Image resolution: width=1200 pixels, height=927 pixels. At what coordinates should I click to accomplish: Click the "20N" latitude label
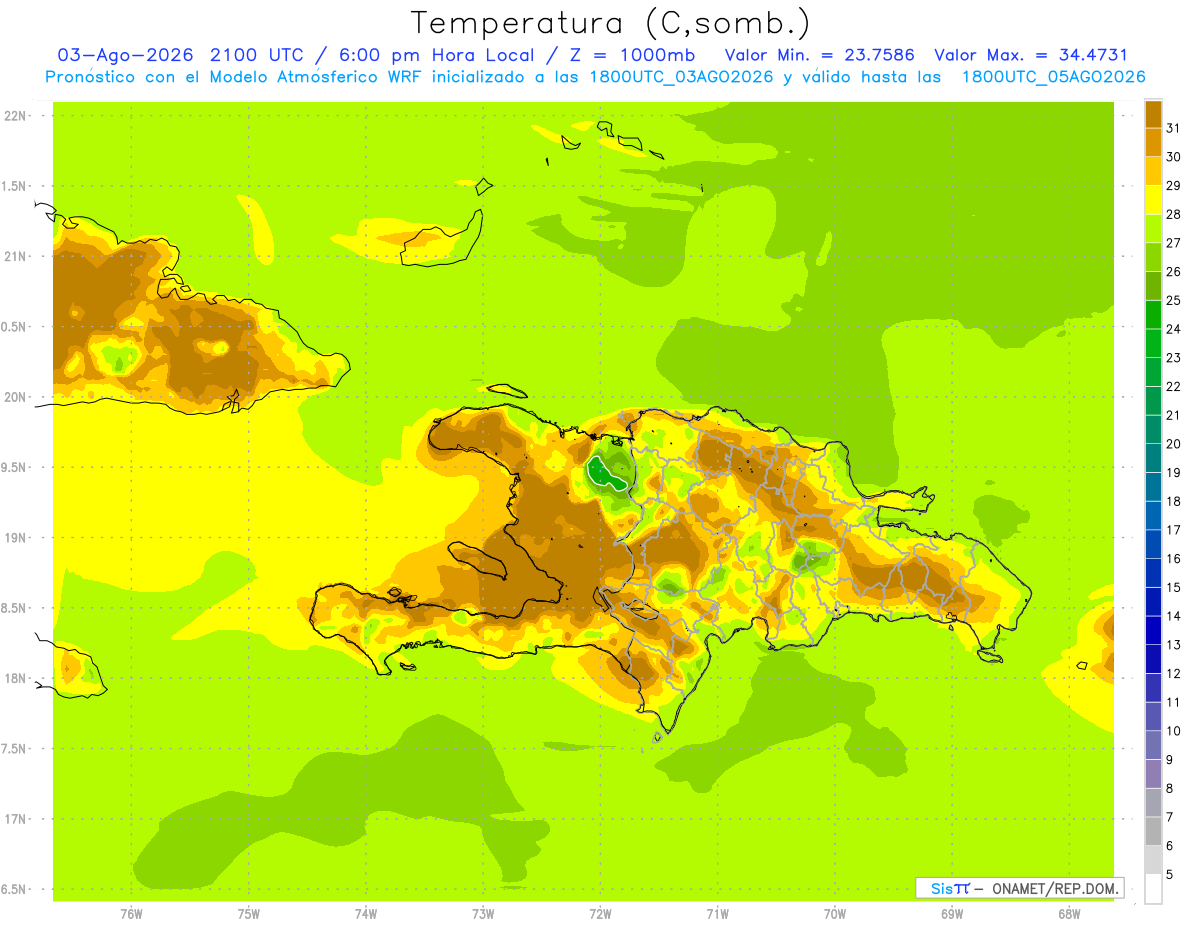16,397
